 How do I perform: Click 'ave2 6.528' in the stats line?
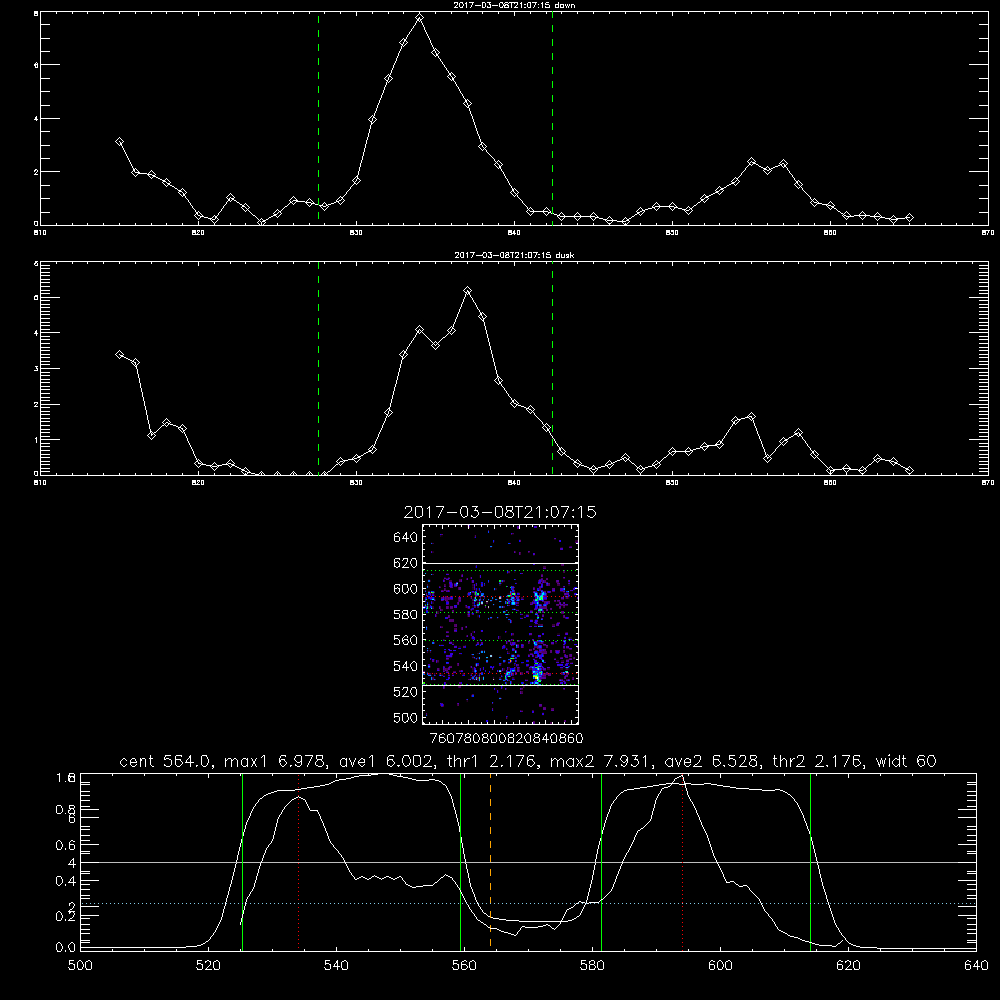pos(712,761)
